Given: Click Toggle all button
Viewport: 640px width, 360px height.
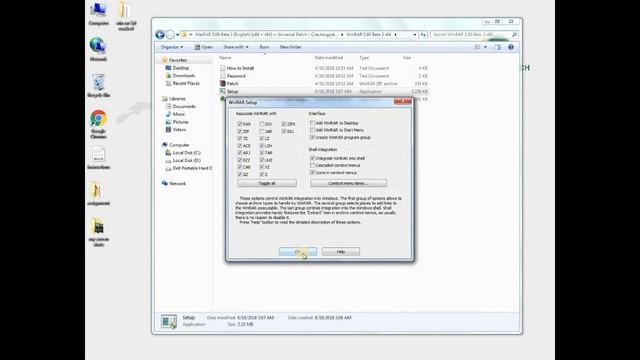Looking at the screenshot, I should click(x=267, y=183).
